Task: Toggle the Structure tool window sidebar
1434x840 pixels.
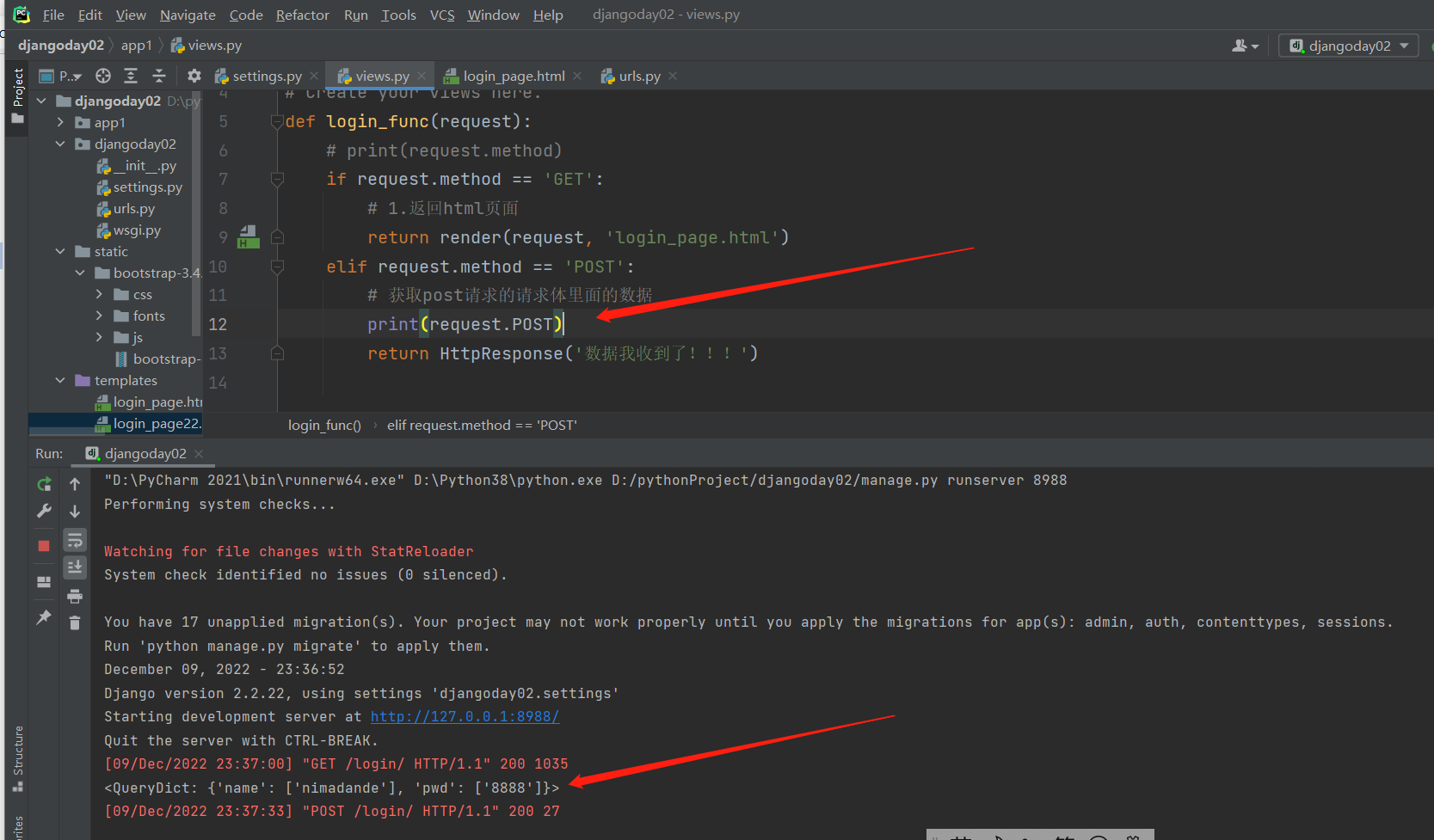Action: pos(17,758)
